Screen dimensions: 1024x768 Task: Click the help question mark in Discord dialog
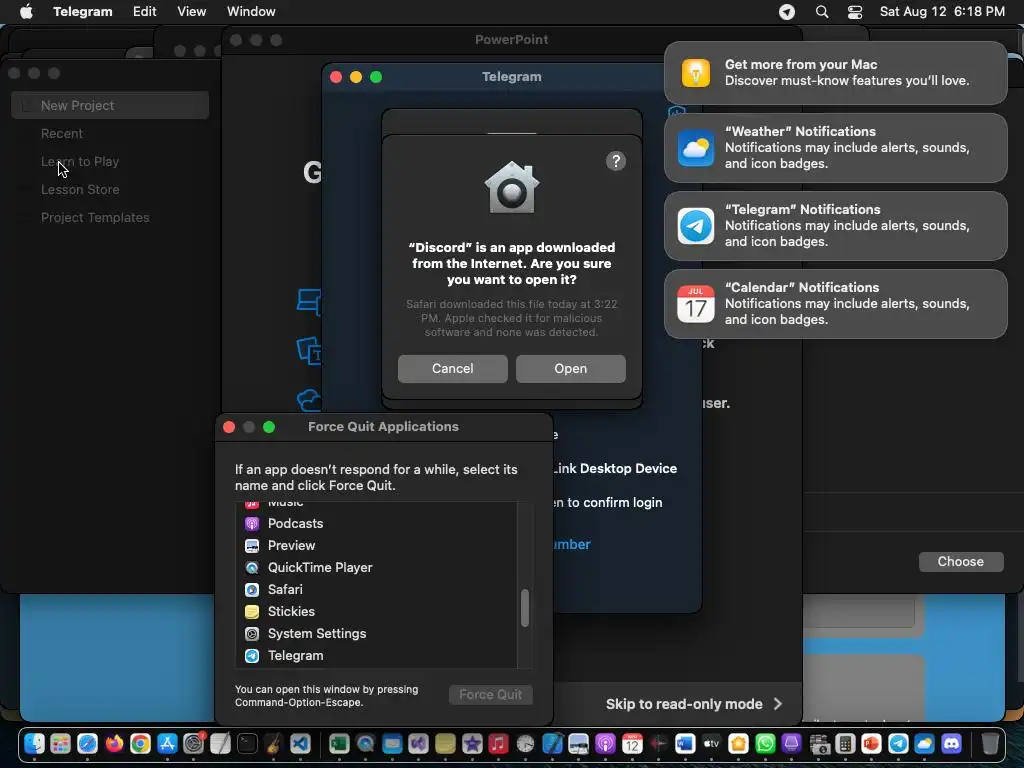click(616, 161)
